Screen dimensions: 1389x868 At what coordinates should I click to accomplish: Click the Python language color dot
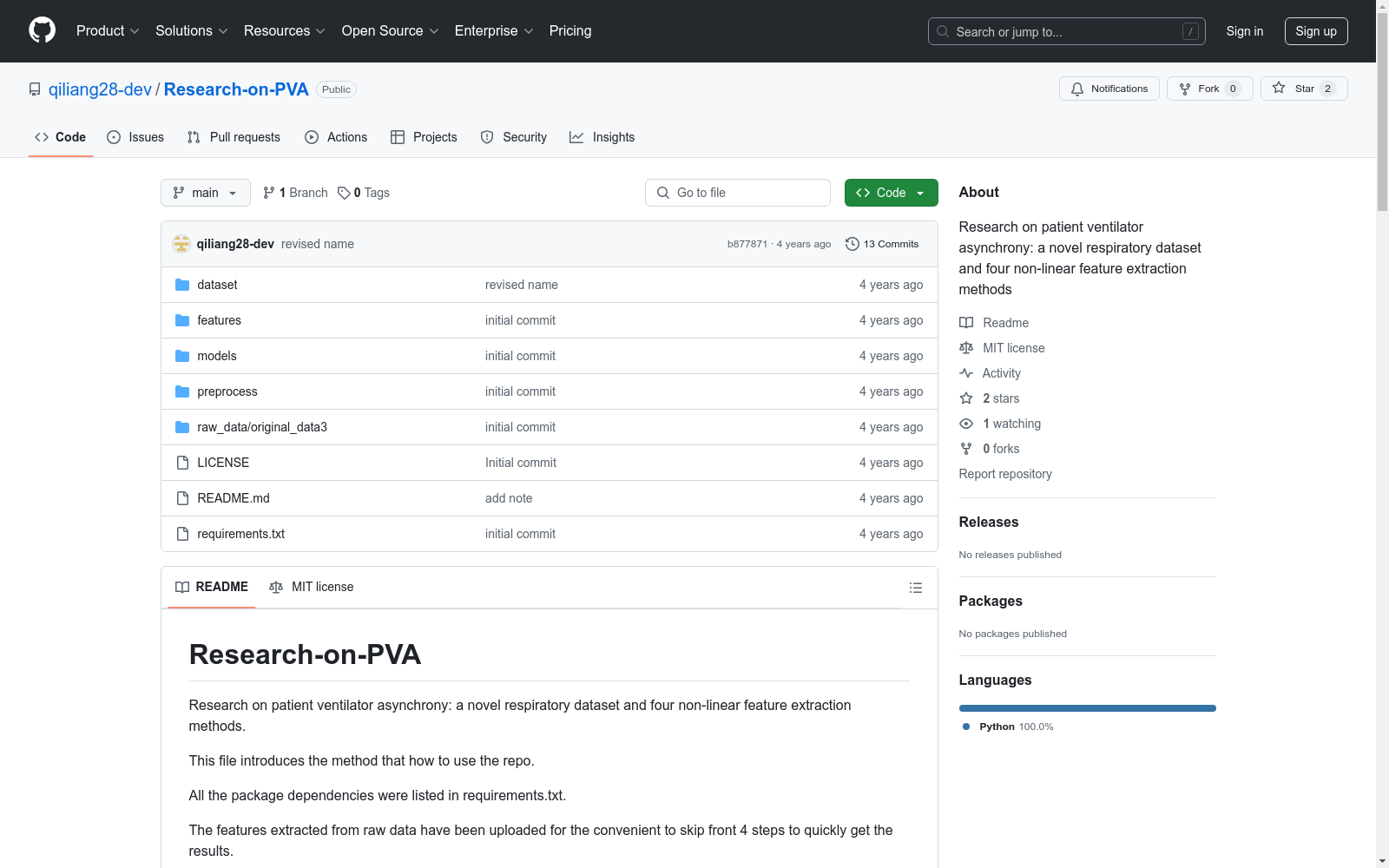(x=966, y=727)
